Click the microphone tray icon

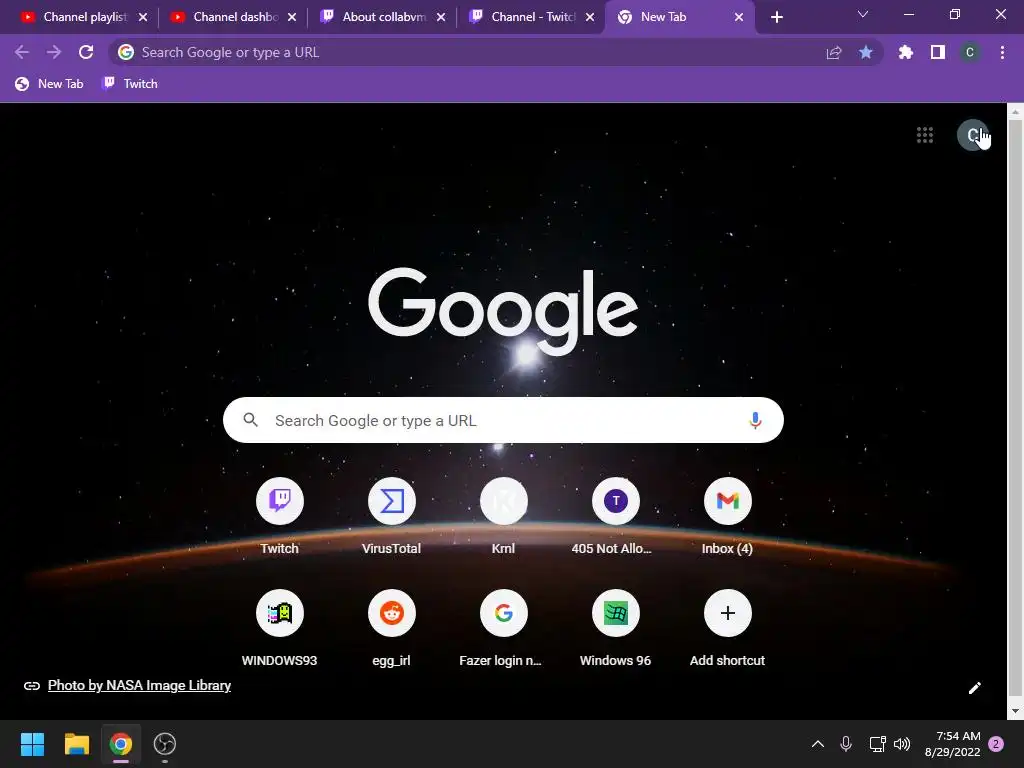pos(846,744)
